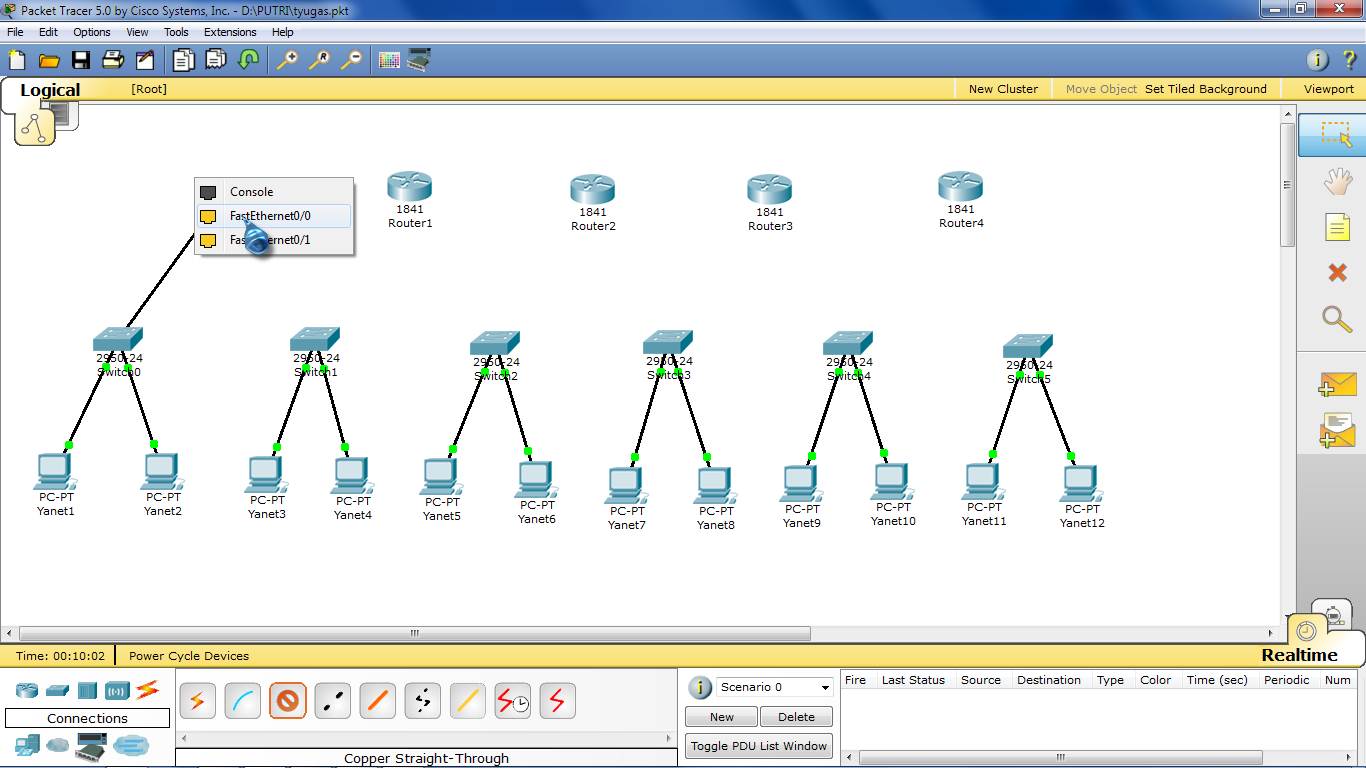Pick the Serial DTE red cable

pyautogui.click(x=557, y=702)
